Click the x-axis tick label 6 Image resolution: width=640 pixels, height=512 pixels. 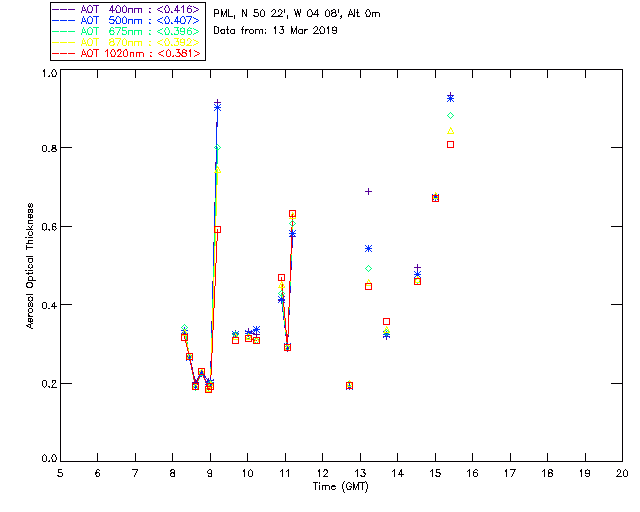pos(98,473)
